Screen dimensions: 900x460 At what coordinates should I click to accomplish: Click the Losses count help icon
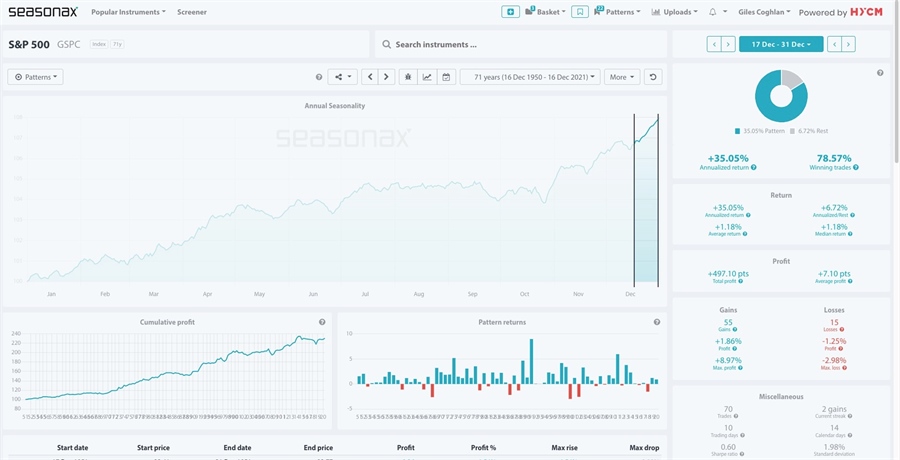[842, 330]
